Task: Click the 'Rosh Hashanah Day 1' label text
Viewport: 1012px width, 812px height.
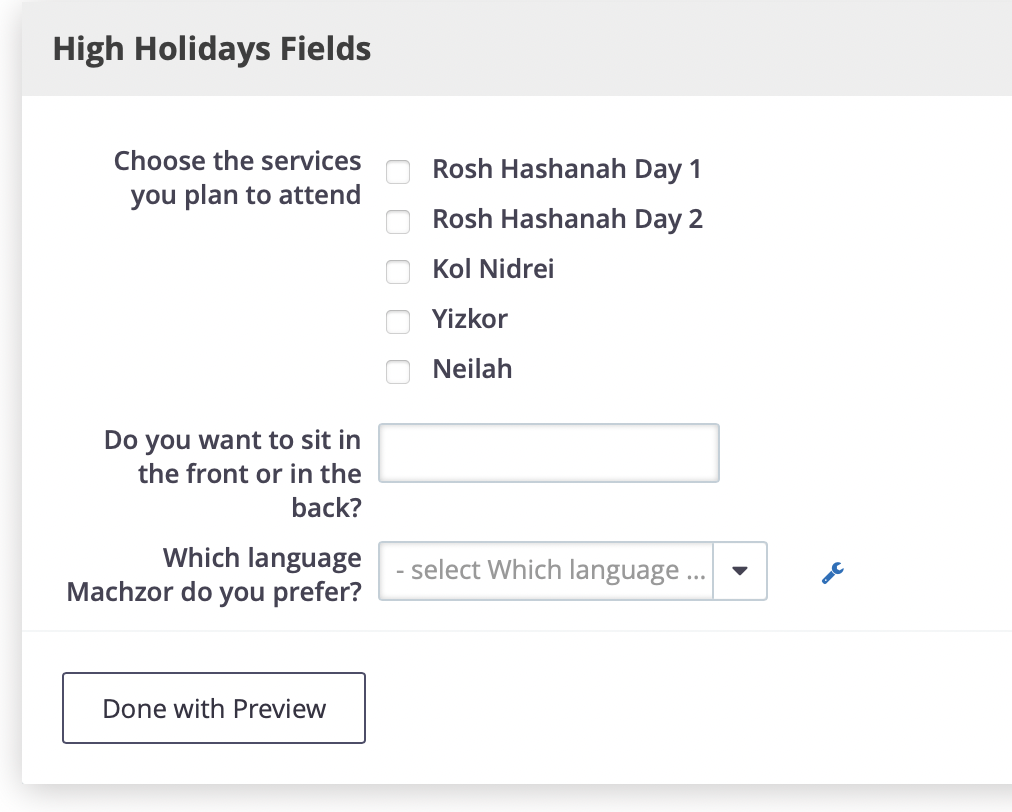Action: (x=567, y=169)
